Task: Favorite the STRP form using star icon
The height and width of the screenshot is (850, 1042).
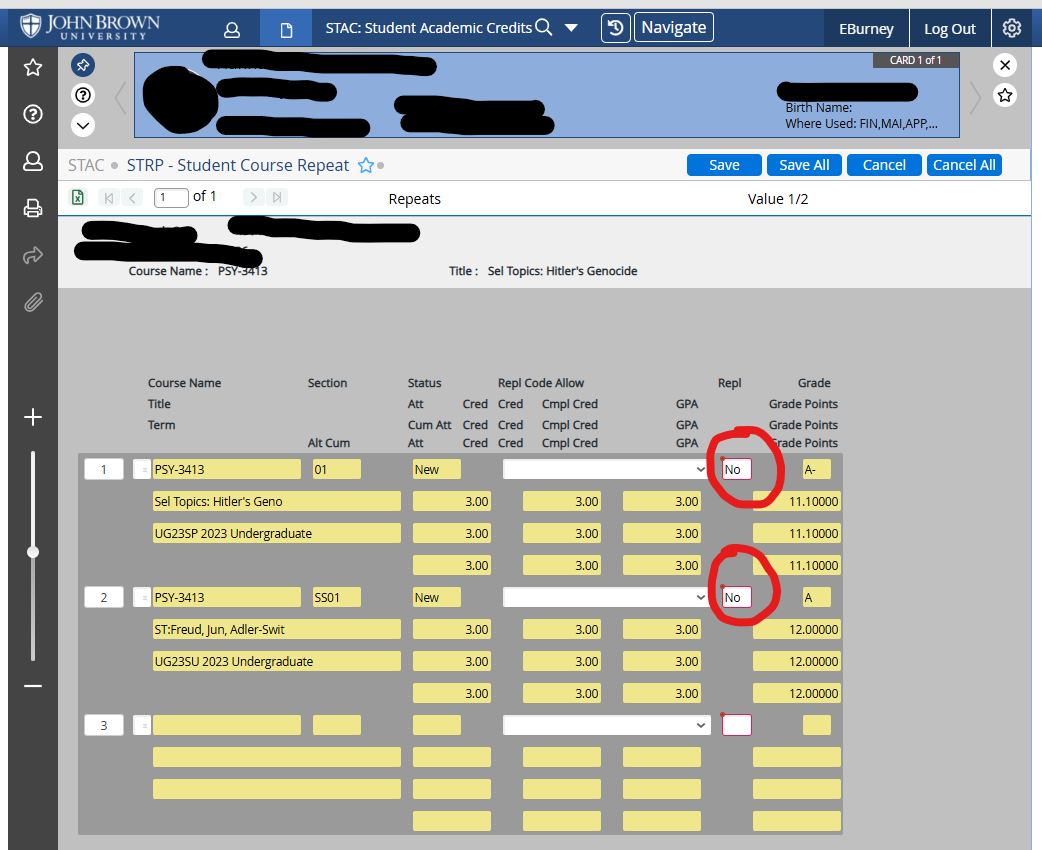Action: [366, 165]
